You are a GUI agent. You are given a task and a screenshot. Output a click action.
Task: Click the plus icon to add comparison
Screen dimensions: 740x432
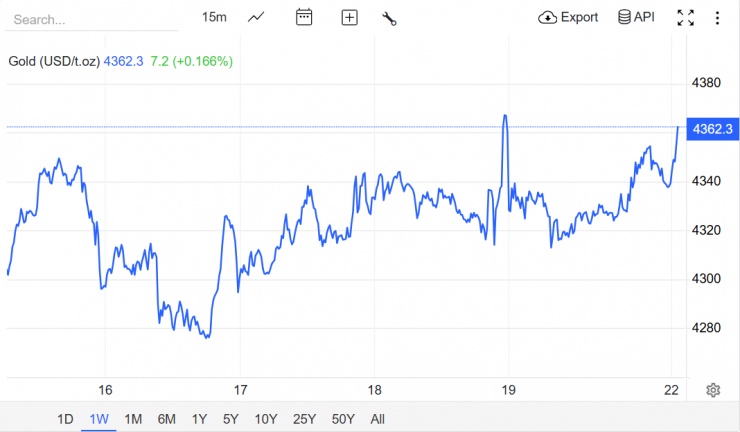pyautogui.click(x=349, y=17)
